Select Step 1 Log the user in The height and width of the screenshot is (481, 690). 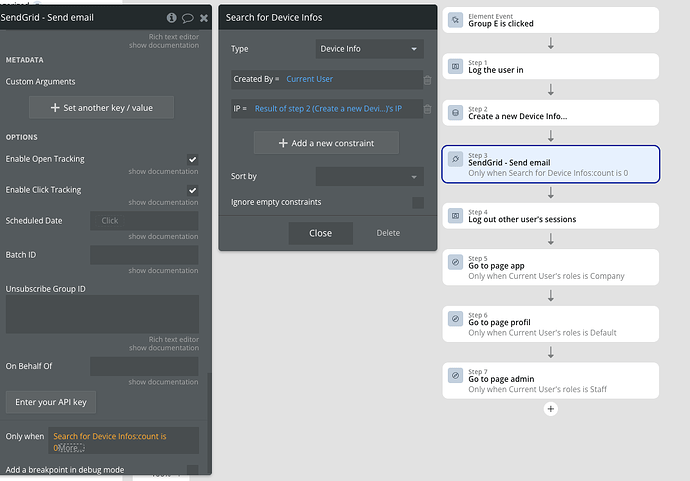point(551,66)
